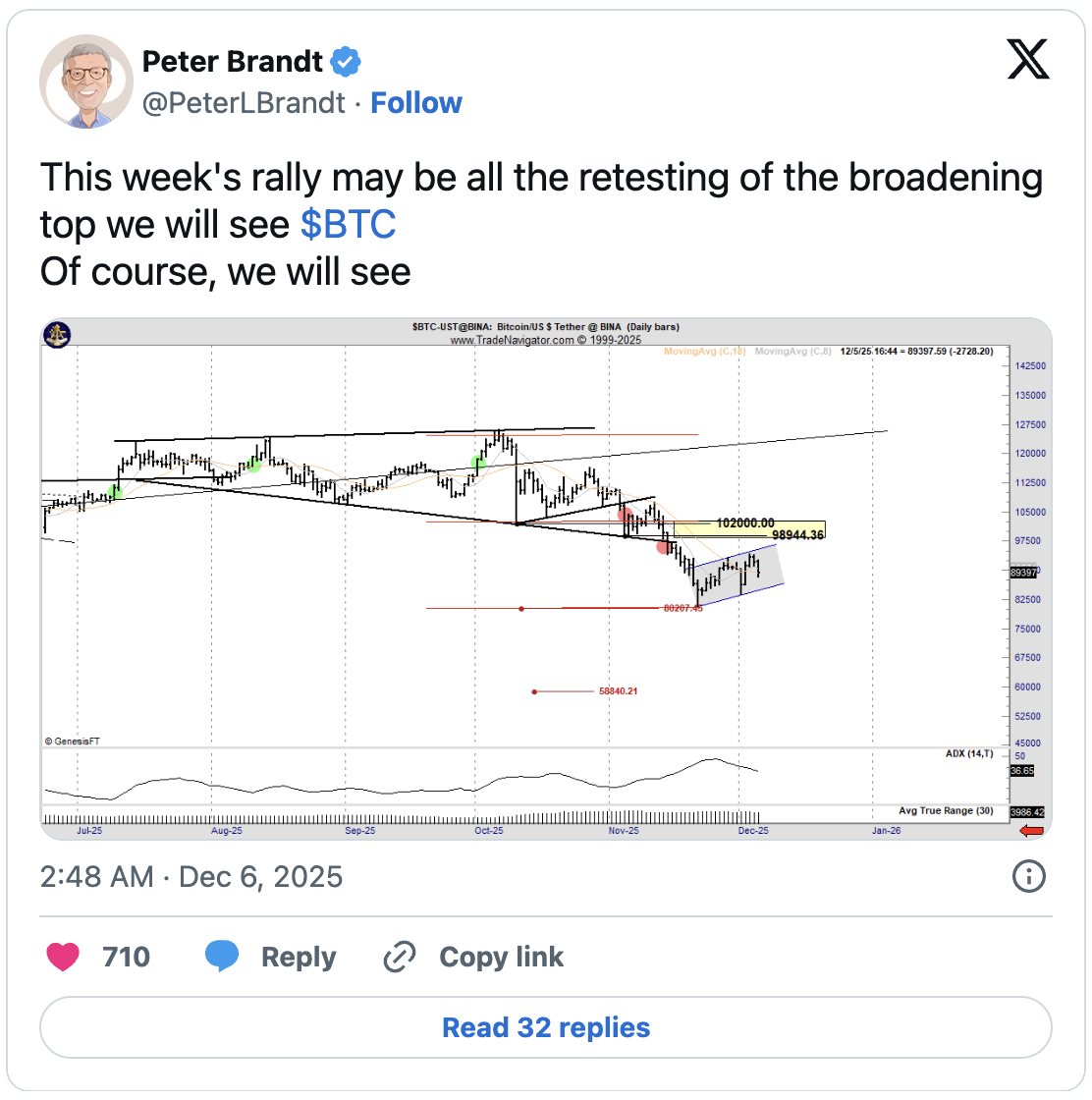
Task: Click the blue reply speech bubble icon
Action: (222, 957)
